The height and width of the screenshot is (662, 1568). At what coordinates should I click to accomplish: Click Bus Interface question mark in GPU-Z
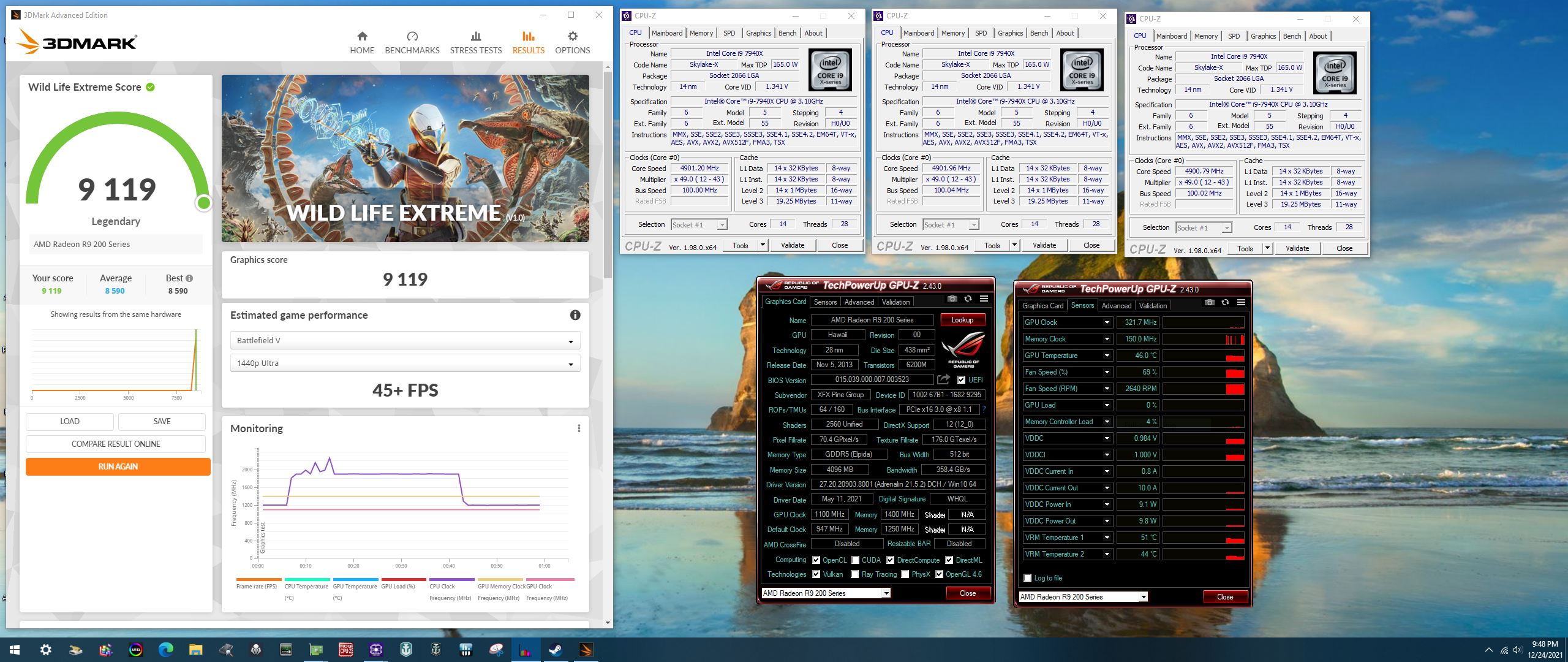click(984, 409)
